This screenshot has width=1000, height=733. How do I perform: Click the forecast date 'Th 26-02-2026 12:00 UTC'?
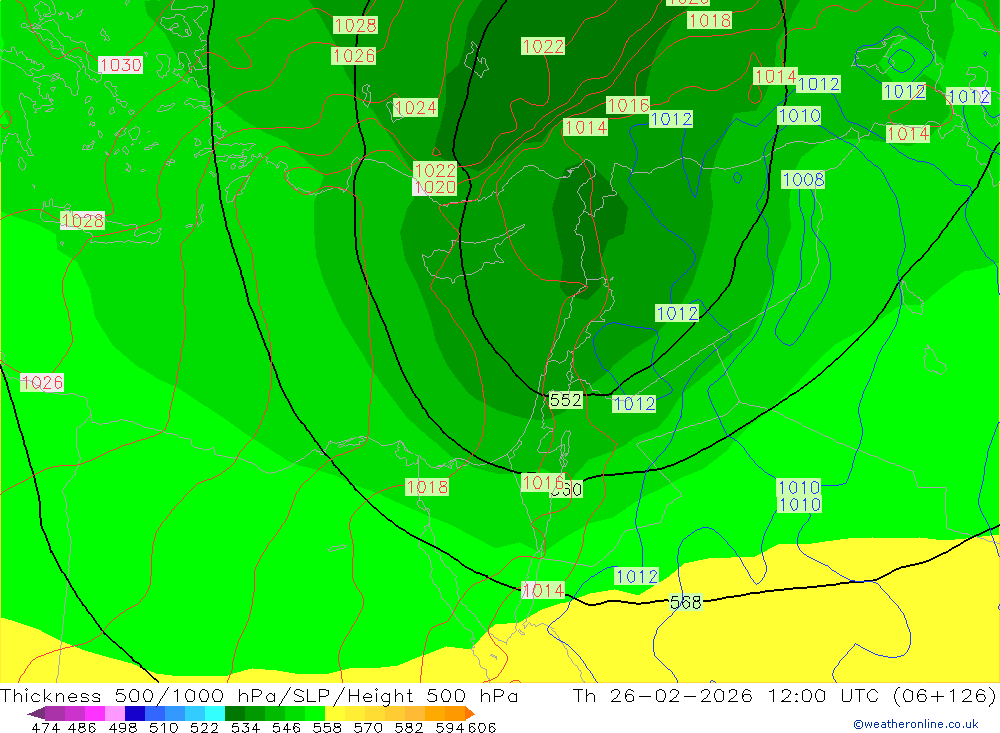click(x=729, y=695)
